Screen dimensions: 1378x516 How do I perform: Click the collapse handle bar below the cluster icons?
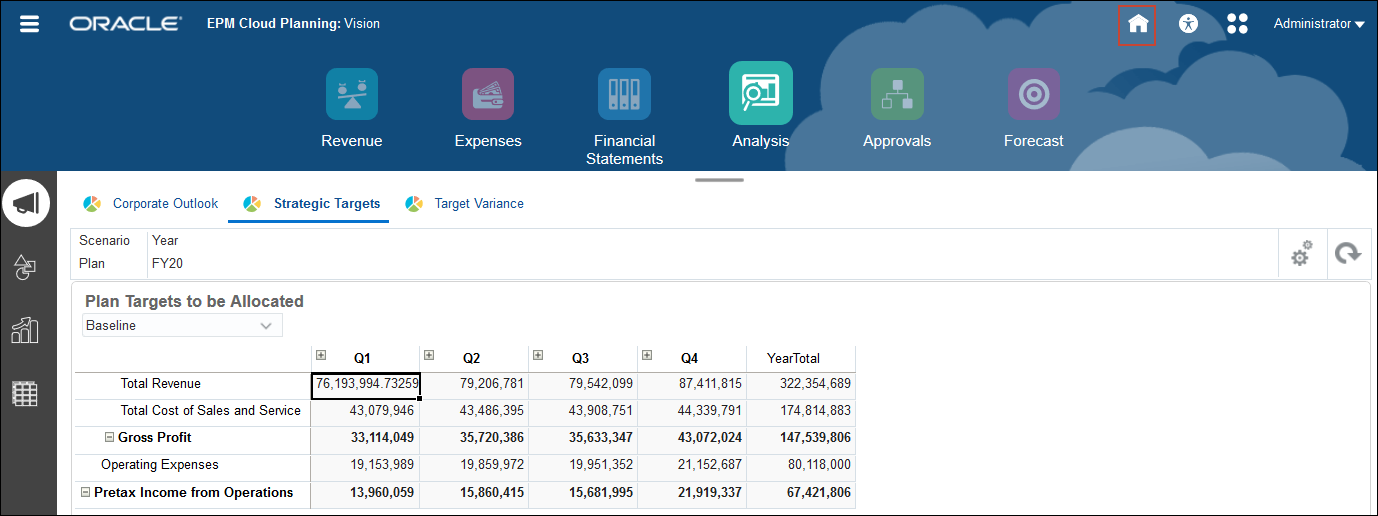tap(720, 180)
